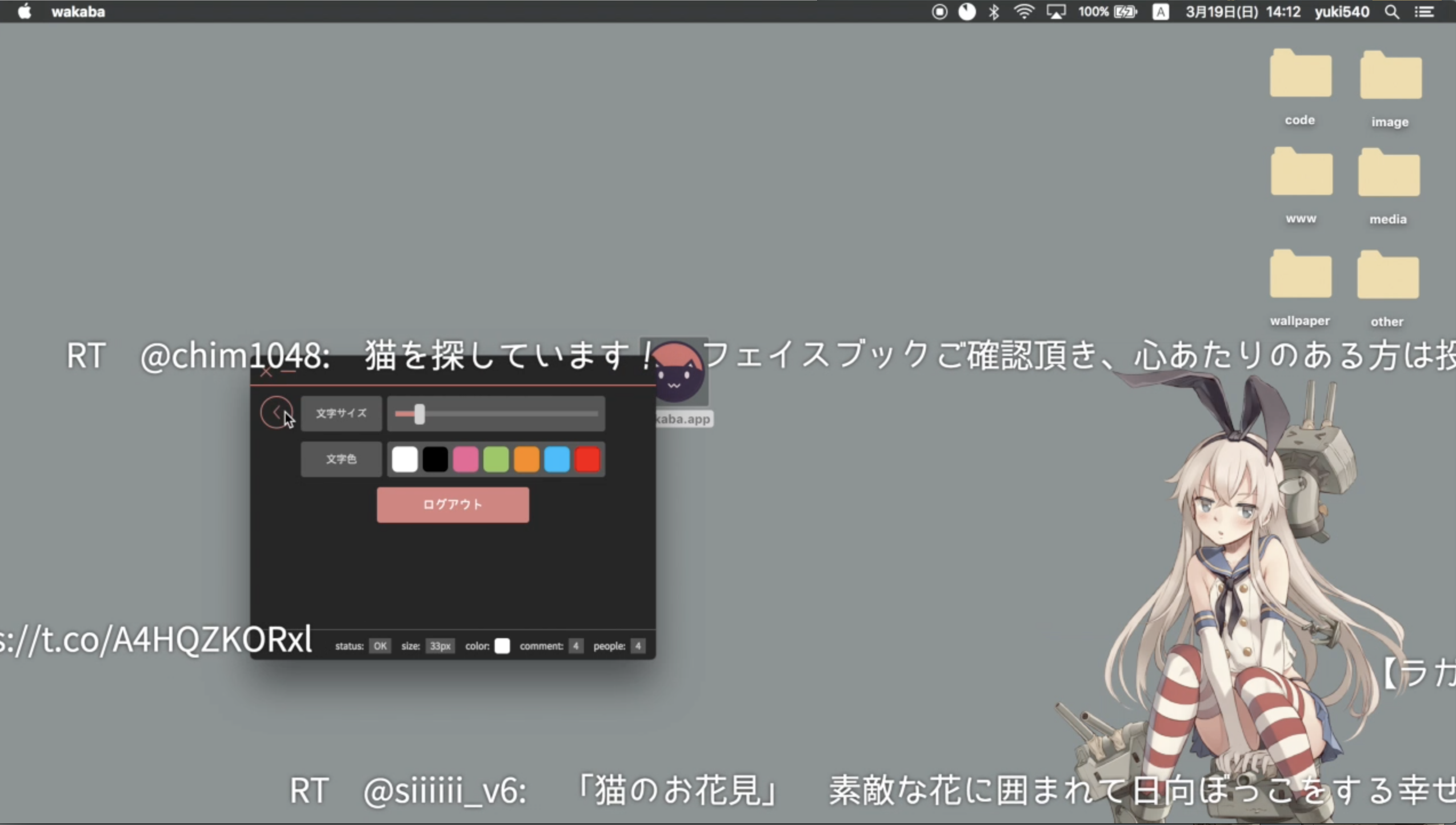Viewport: 1456px width, 825px height.
Task: Open Notification Center list icon
Action: point(1424,12)
